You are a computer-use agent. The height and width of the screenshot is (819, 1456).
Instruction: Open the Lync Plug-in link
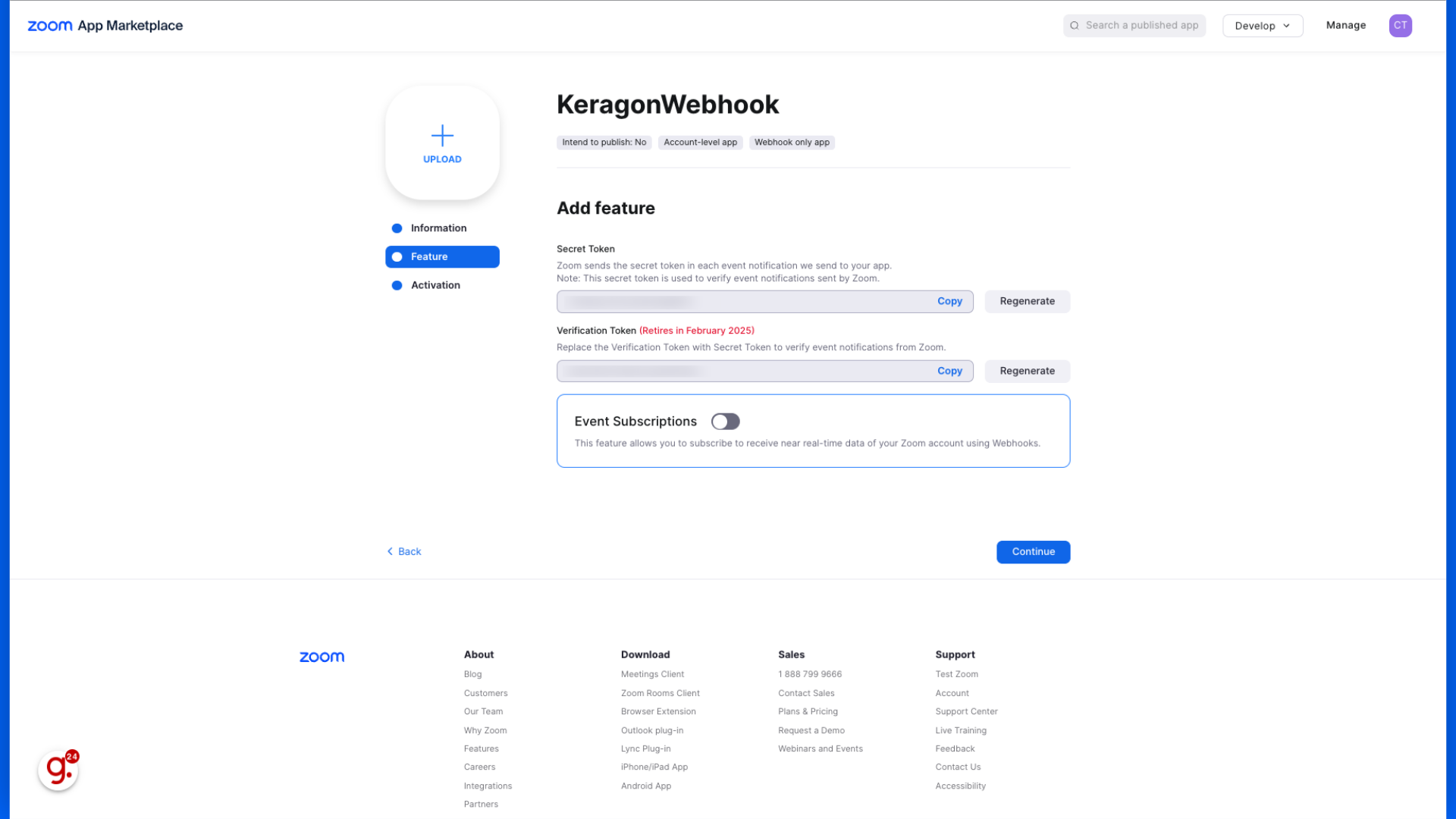645,748
